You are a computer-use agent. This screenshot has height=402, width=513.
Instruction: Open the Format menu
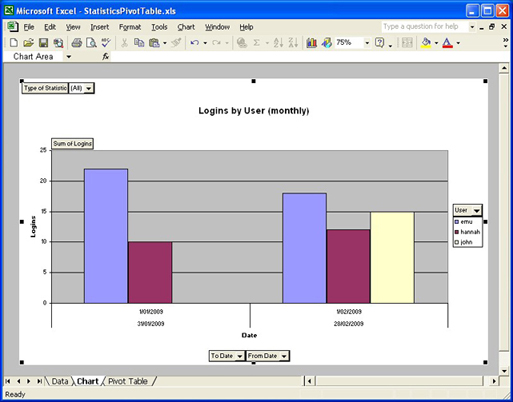(130, 27)
